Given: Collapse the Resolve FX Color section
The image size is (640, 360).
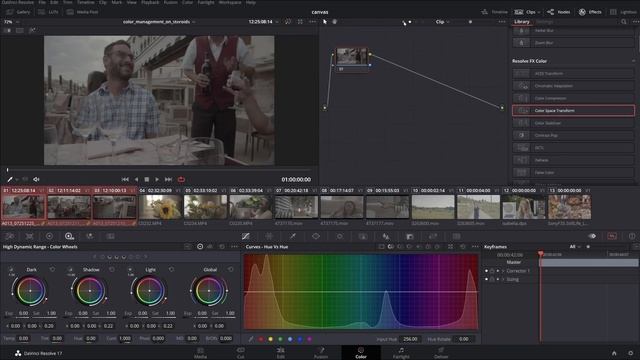Looking at the screenshot, I should coord(633,61).
